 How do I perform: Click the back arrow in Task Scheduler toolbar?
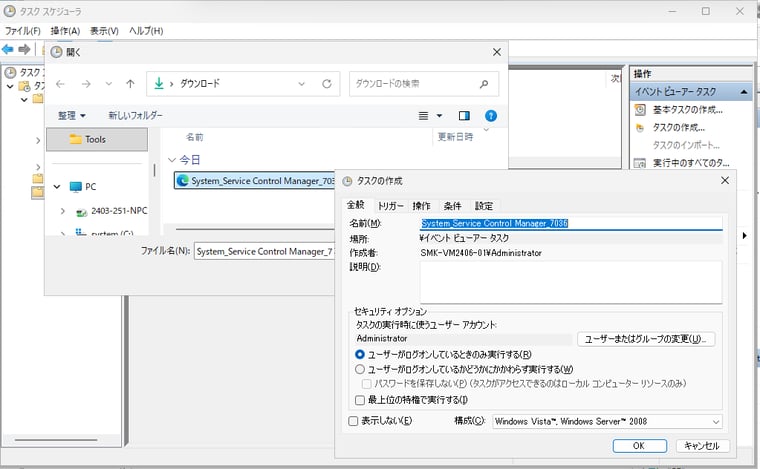tap(7, 49)
